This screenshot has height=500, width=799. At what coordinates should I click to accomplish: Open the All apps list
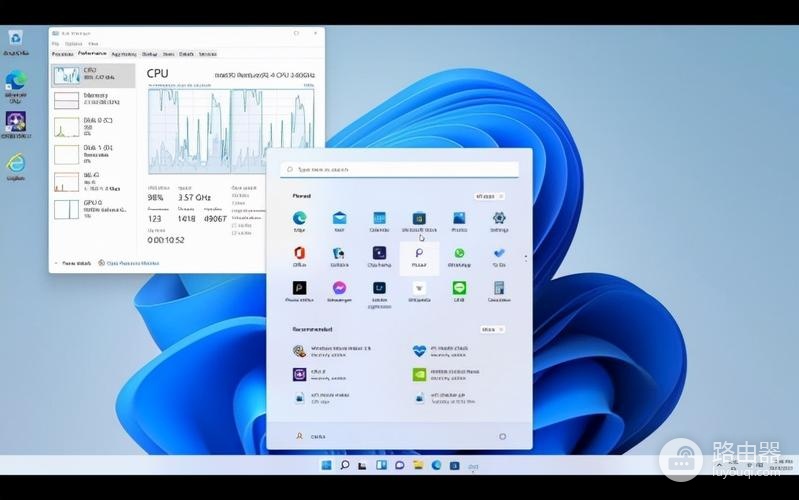point(489,196)
